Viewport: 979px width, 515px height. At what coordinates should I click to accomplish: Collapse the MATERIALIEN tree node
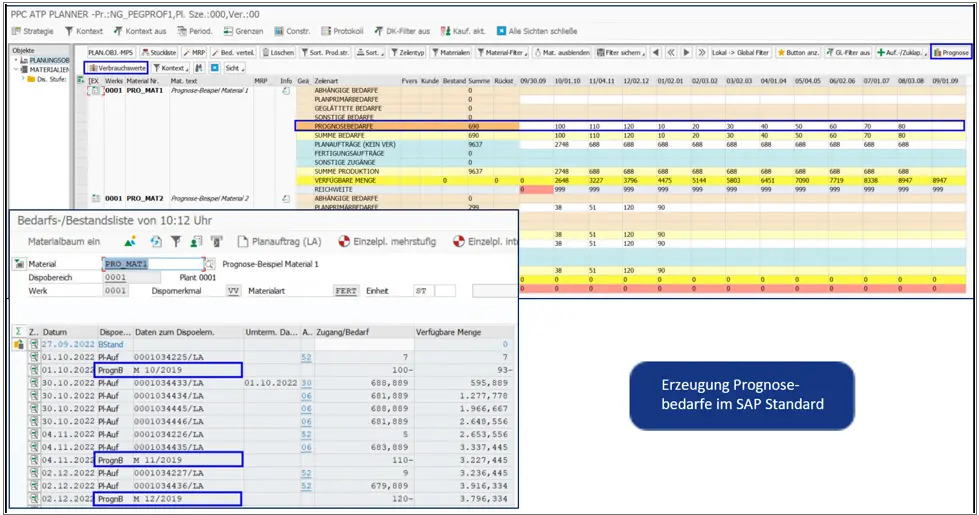pos(16,69)
